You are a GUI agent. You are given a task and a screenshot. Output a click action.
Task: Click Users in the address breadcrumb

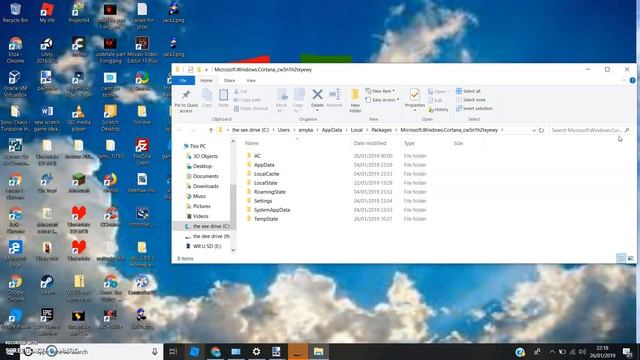(284, 130)
